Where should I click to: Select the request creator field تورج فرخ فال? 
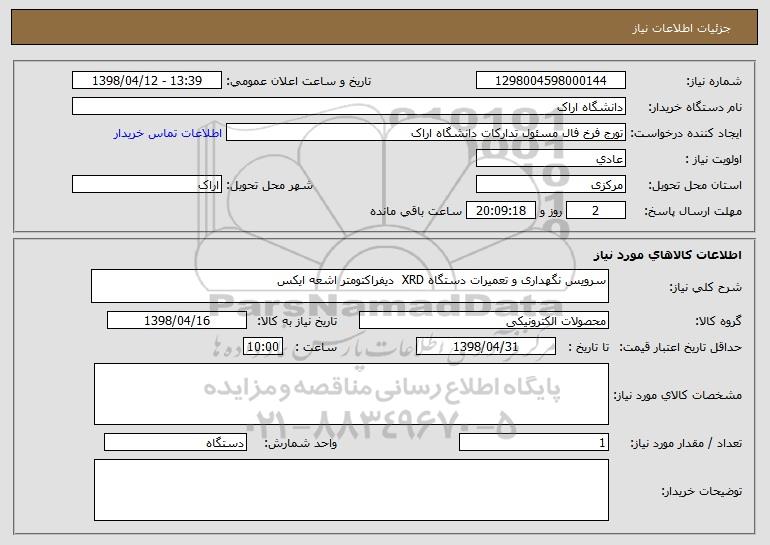pyautogui.click(x=426, y=133)
